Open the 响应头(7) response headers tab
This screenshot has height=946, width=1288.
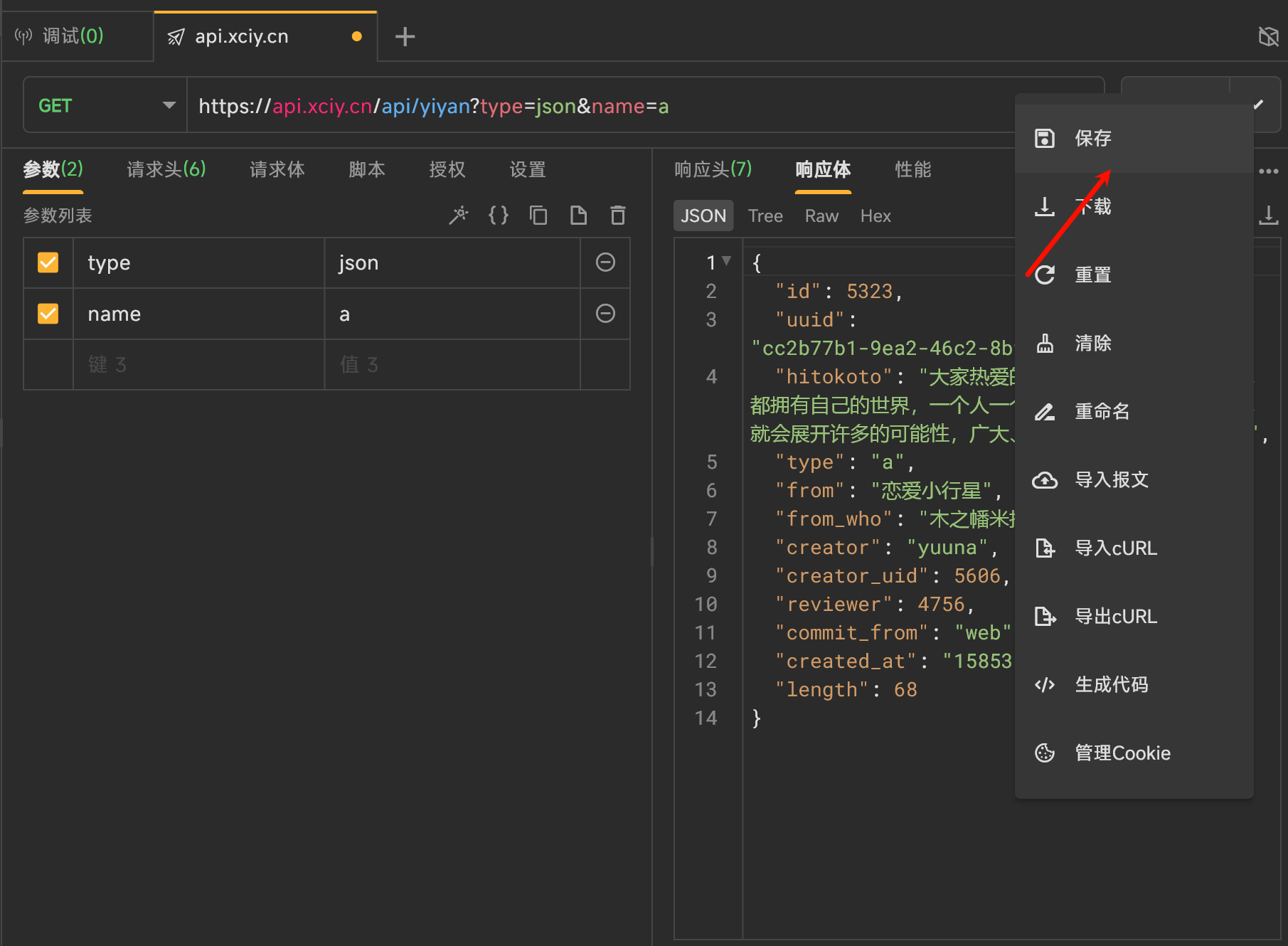[713, 169]
